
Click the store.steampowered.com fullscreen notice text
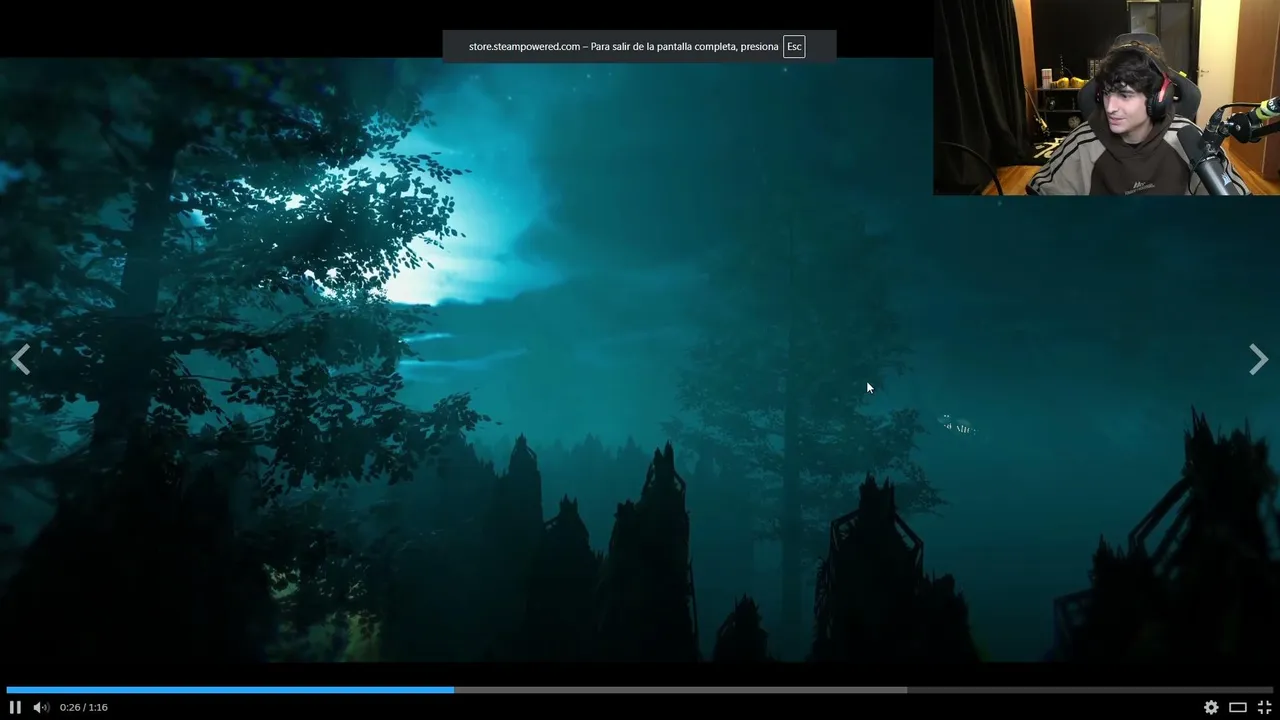pos(623,47)
